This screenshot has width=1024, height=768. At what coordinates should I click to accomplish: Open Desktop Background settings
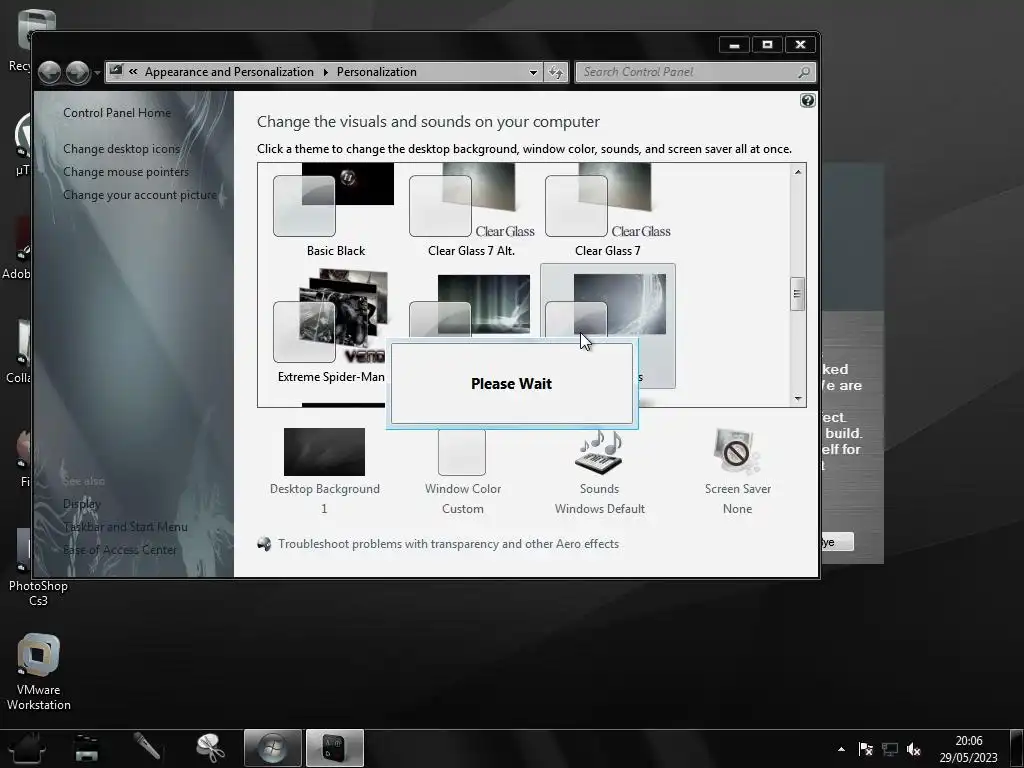point(325,452)
